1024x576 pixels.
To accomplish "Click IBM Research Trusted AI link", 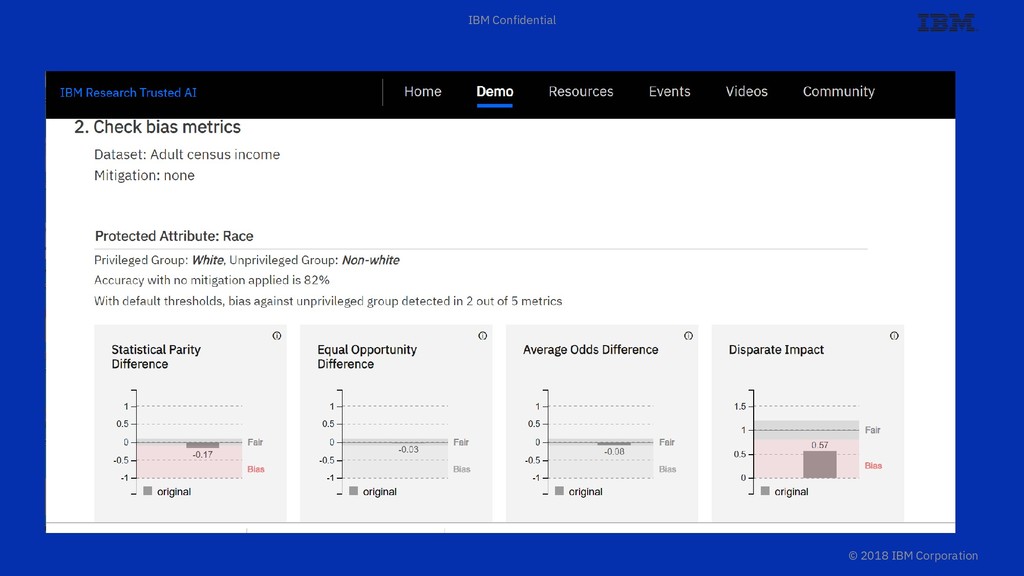I will pyautogui.click(x=128, y=93).
